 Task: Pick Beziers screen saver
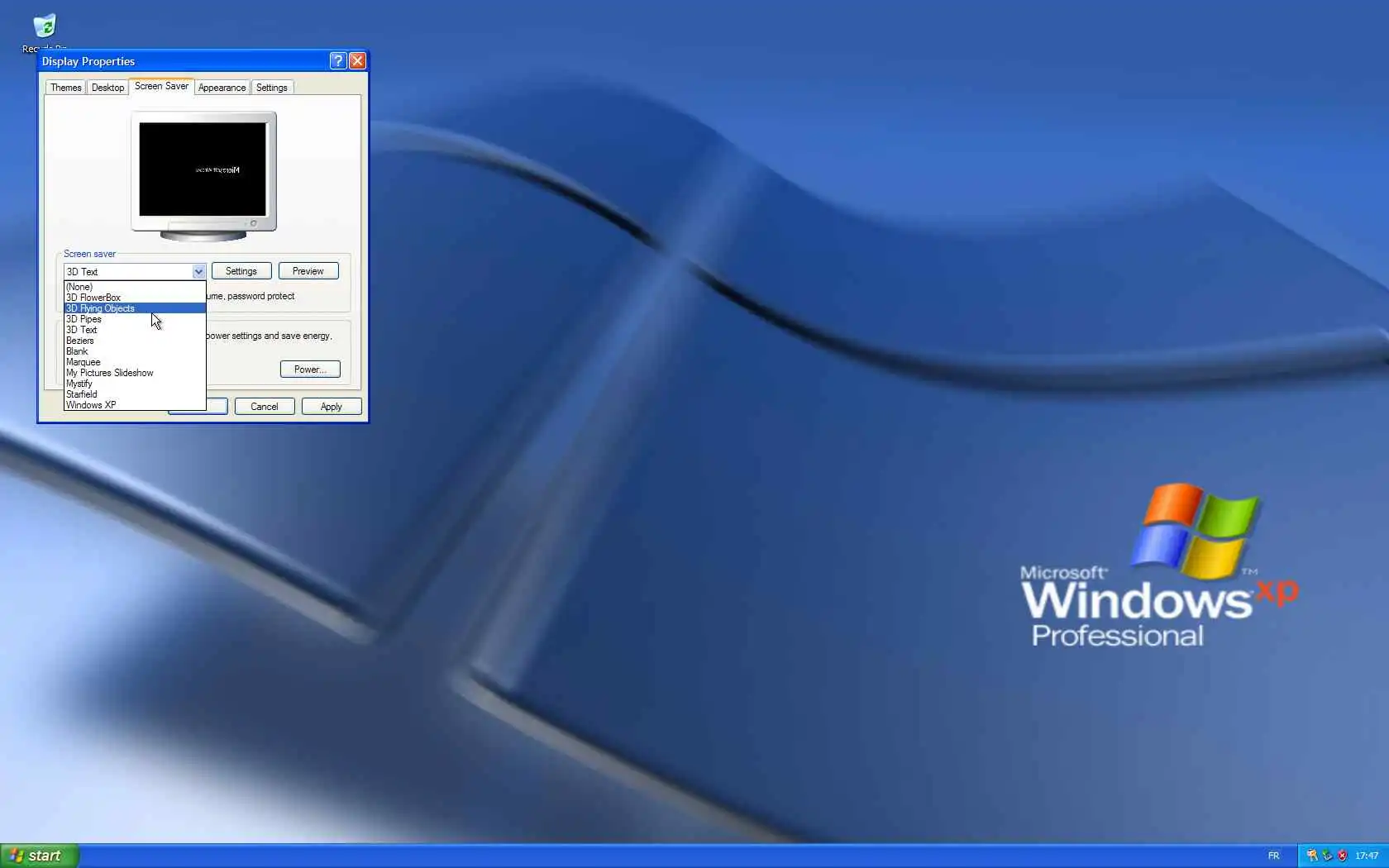point(135,341)
